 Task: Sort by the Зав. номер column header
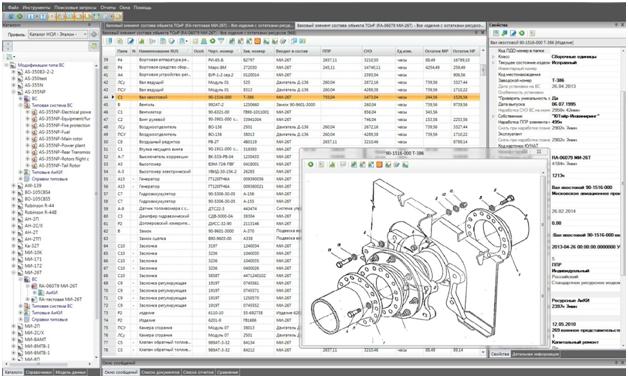click(257, 51)
